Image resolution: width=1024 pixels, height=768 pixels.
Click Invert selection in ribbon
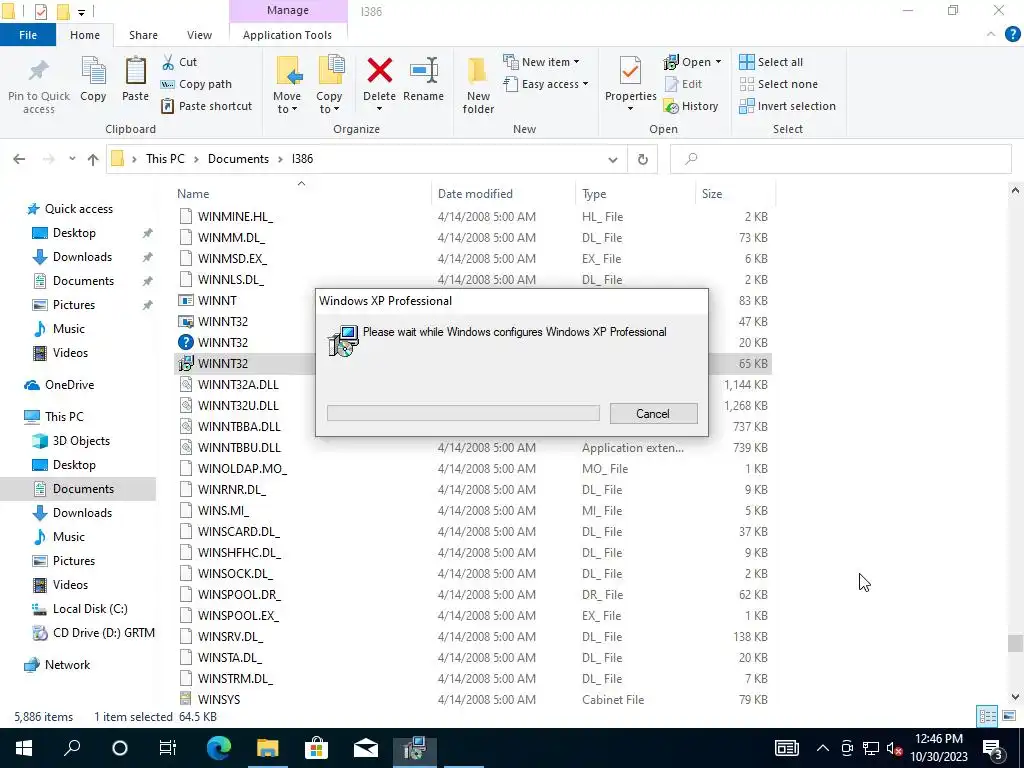[x=787, y=106]
